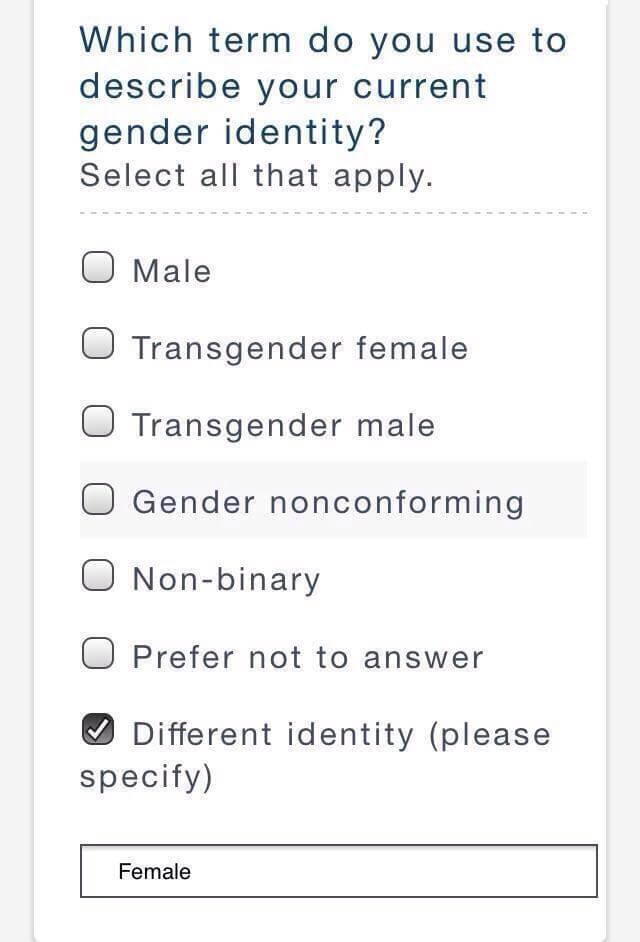Click the dashed divider below the question
This screenshot has width=640, height=942.
[x=333, y=213]
